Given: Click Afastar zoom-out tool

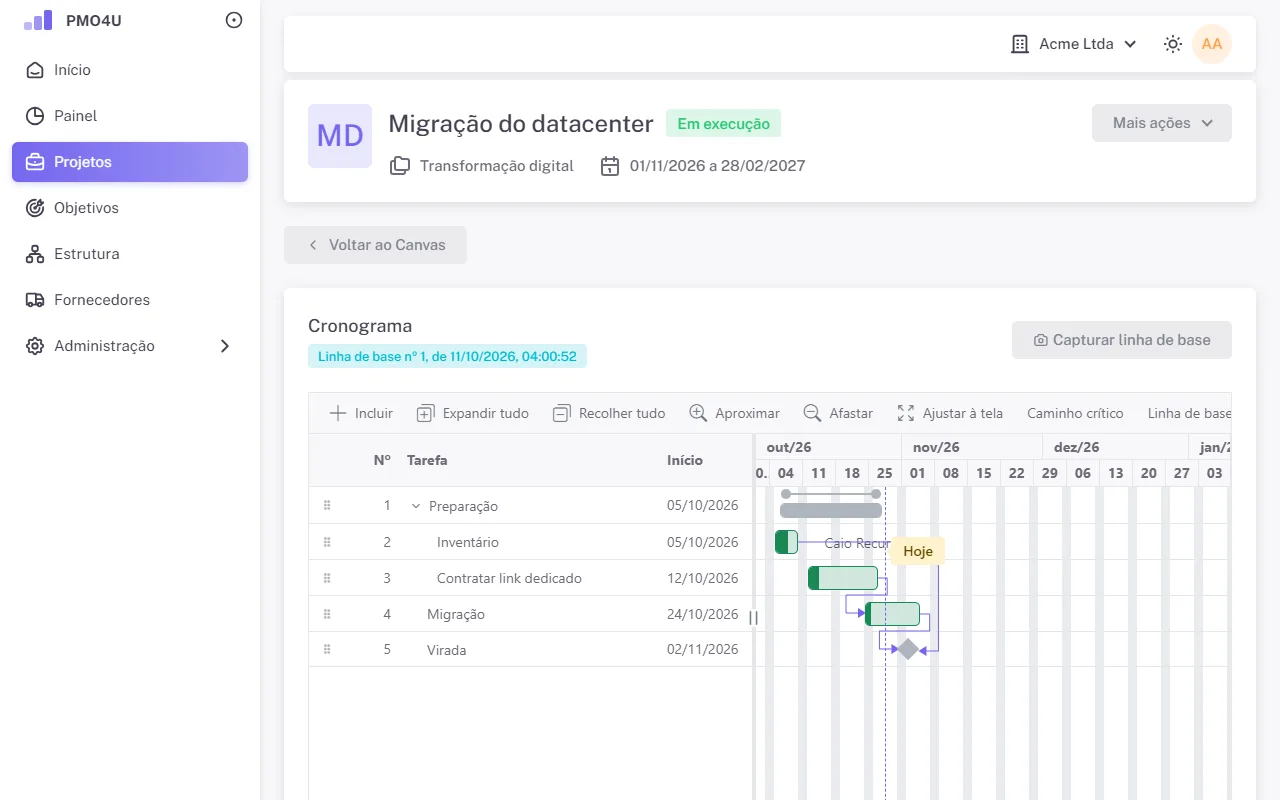Looking at the screenshot, I should click(x=838, y=413).
